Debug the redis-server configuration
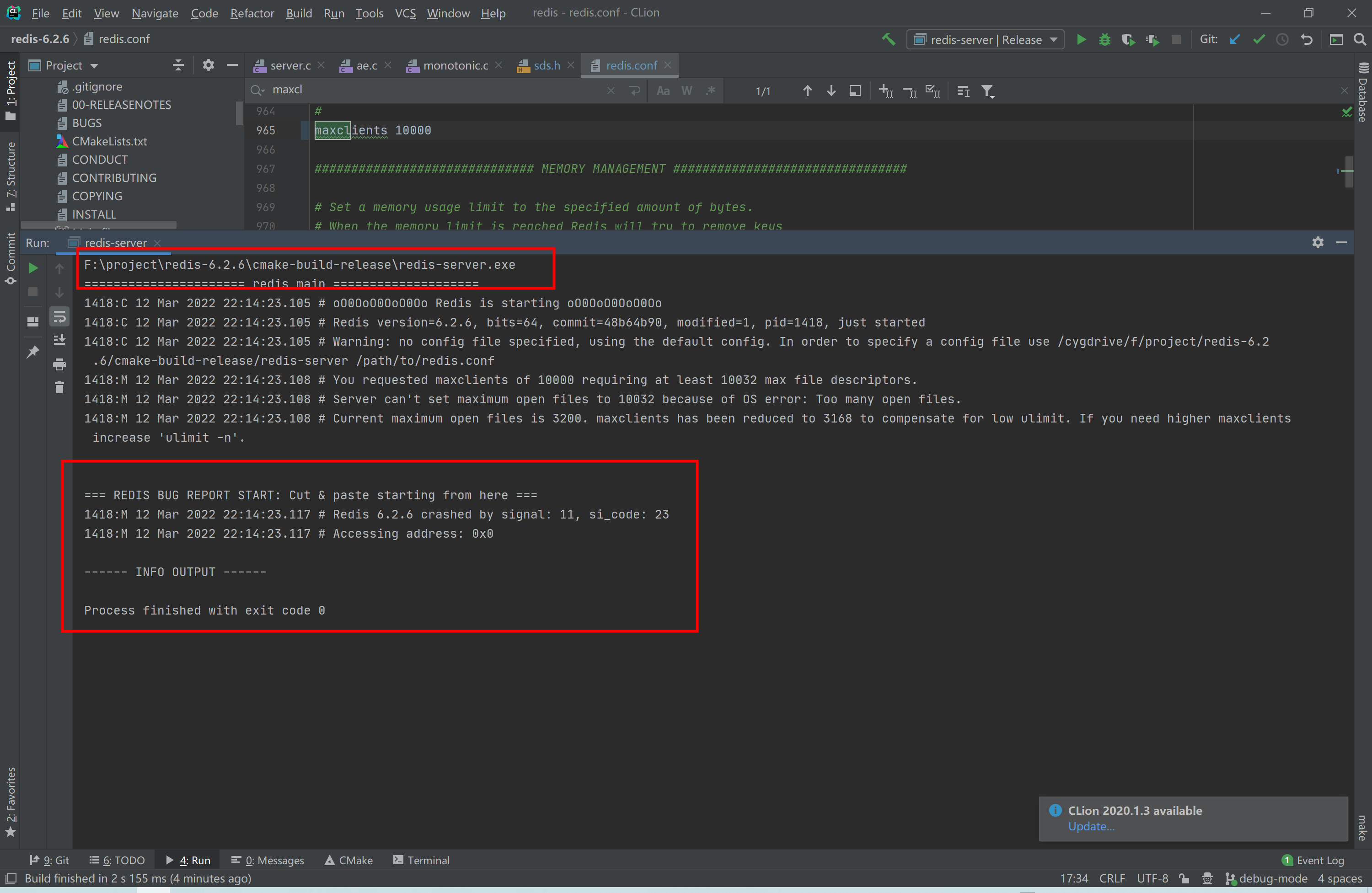This screenshot has height=893, width=1372. [1105, 39]
